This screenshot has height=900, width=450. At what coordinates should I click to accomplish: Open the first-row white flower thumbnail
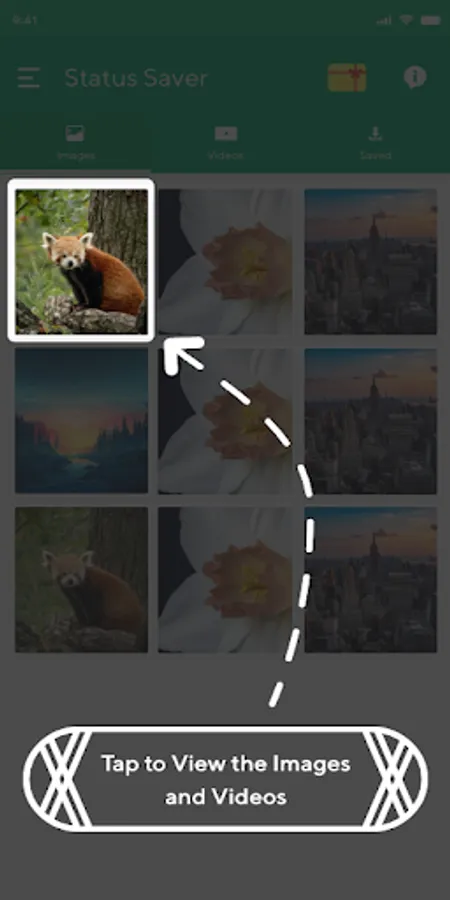tap(225, 262)
